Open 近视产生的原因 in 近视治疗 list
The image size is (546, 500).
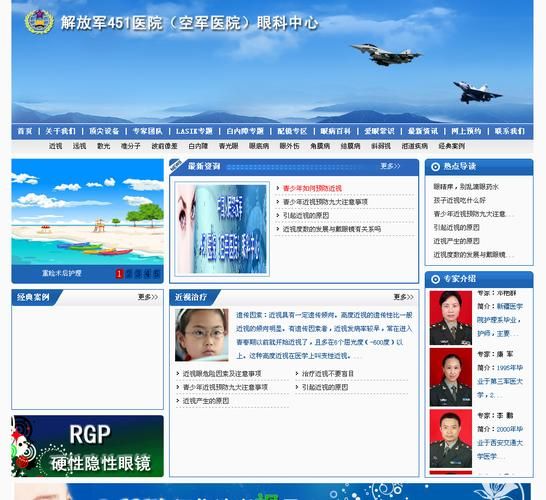click(x=206, y=401)
